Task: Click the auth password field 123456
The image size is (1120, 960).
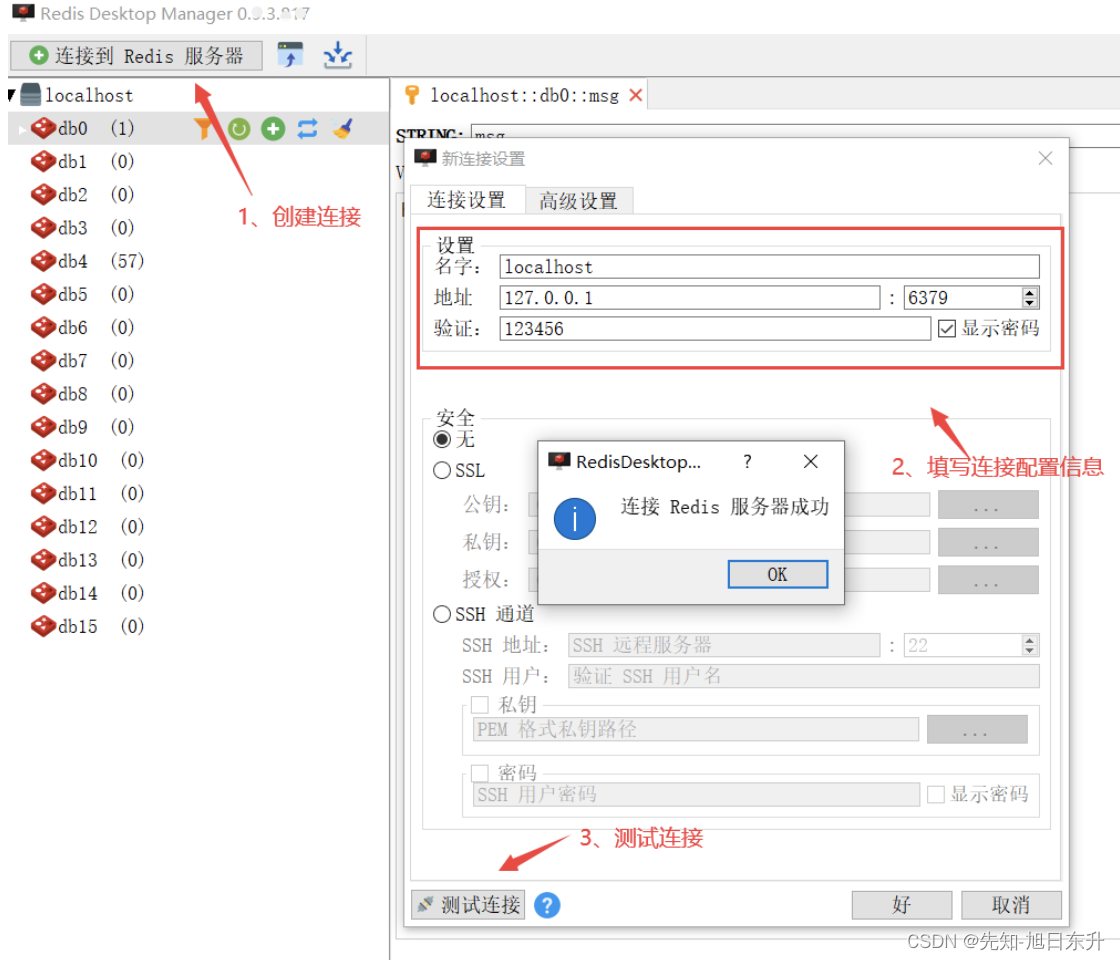Action: coord(714,329)
